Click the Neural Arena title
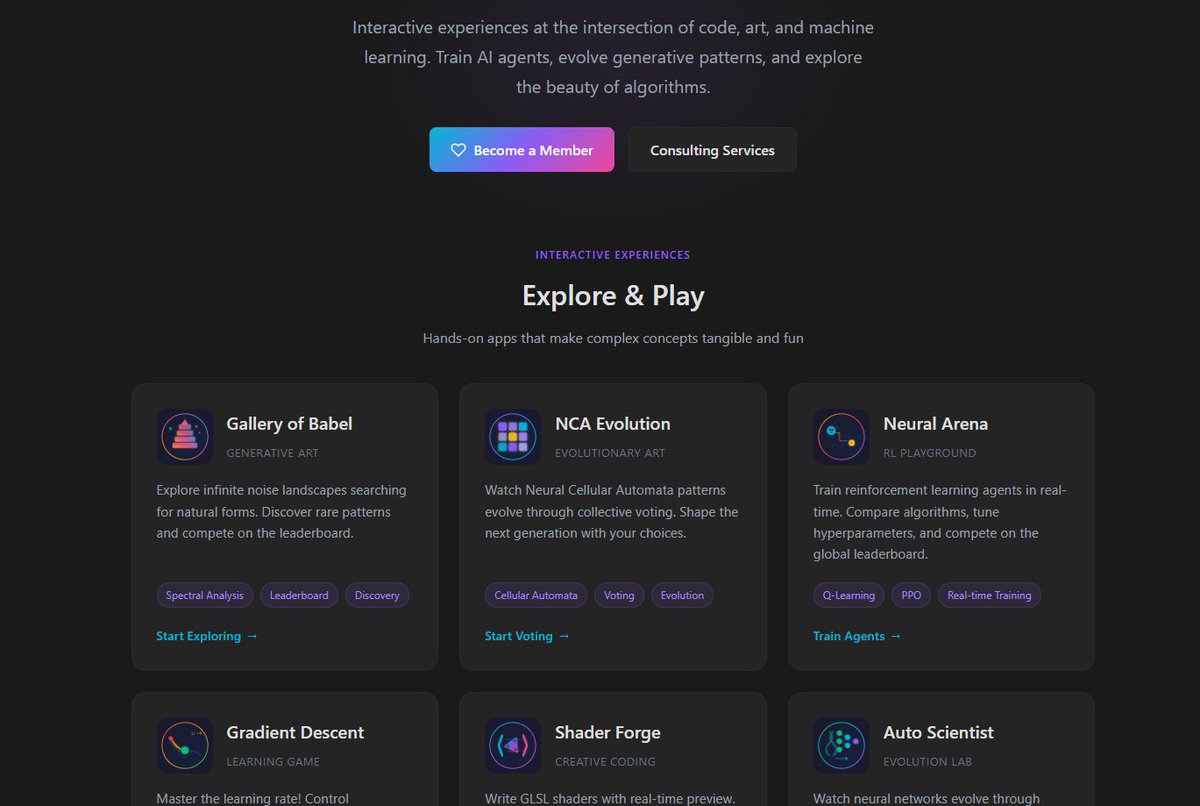The height and width of the screenshot is (806, 1200). [936, 424]
